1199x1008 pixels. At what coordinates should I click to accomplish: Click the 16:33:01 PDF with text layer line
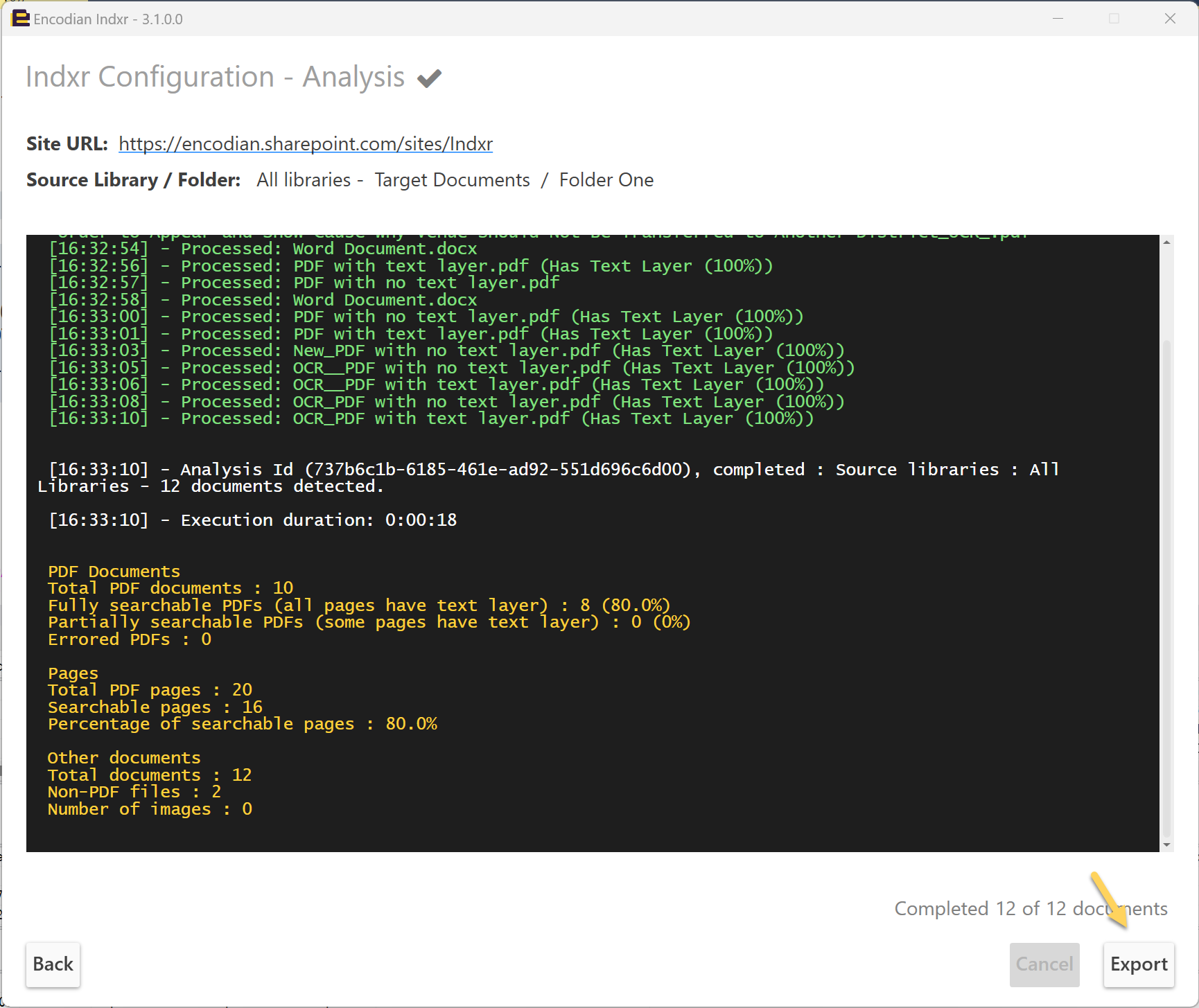(x=411, y=334)
